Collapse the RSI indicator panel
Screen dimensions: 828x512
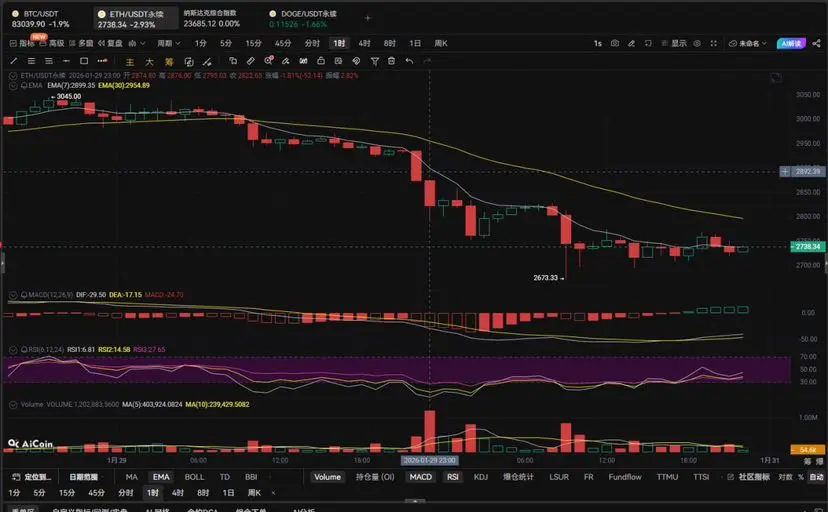[x=13, y=349]
